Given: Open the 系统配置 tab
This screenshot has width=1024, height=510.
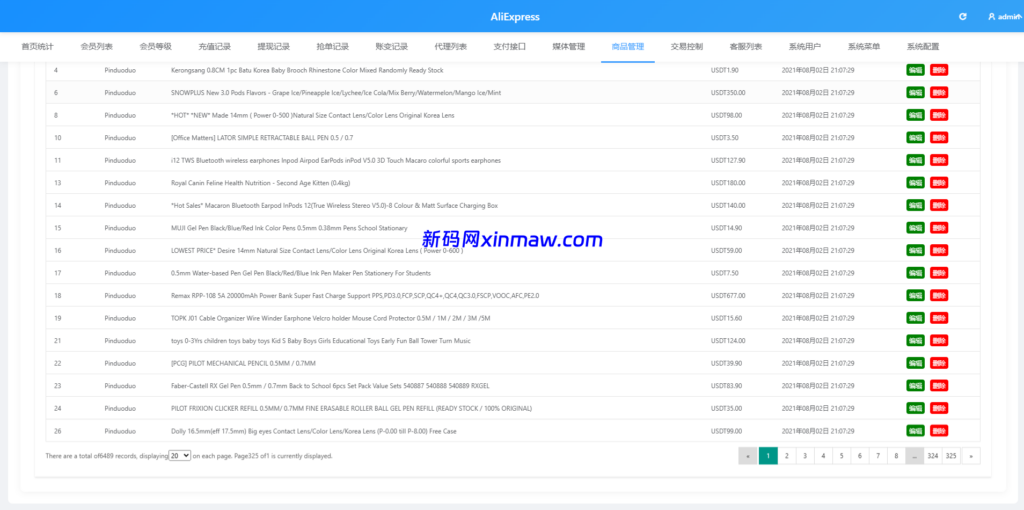Looking at the screenshot, I should [x=923, y=47].
